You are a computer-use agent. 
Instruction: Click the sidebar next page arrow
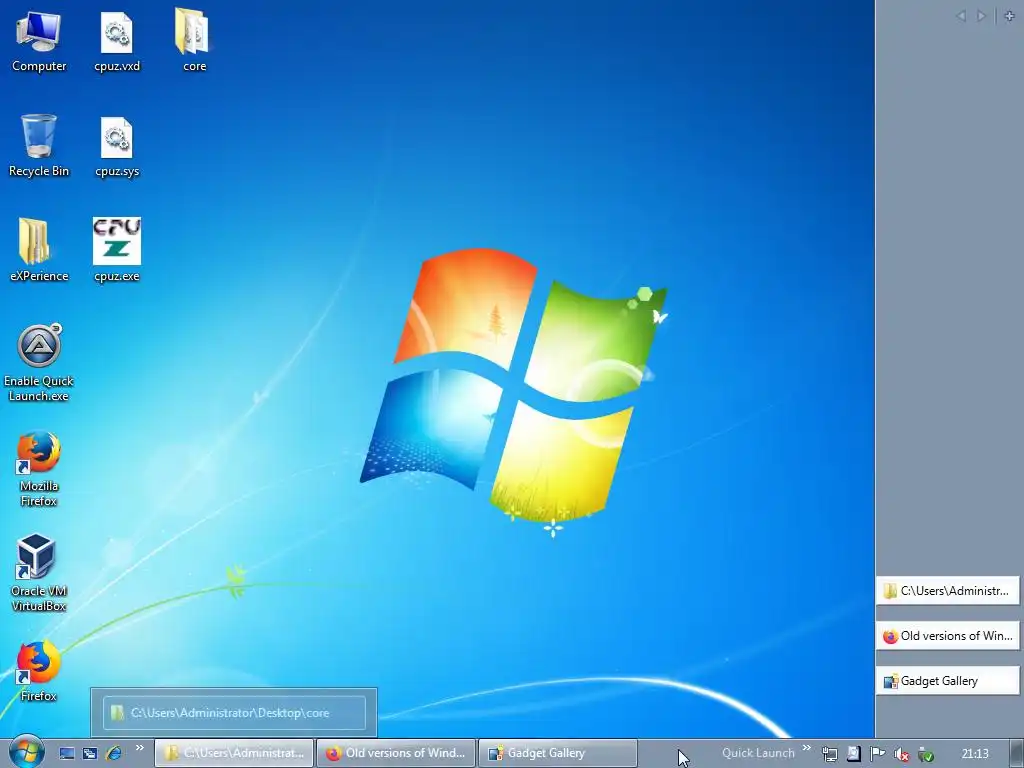point(981,16)
